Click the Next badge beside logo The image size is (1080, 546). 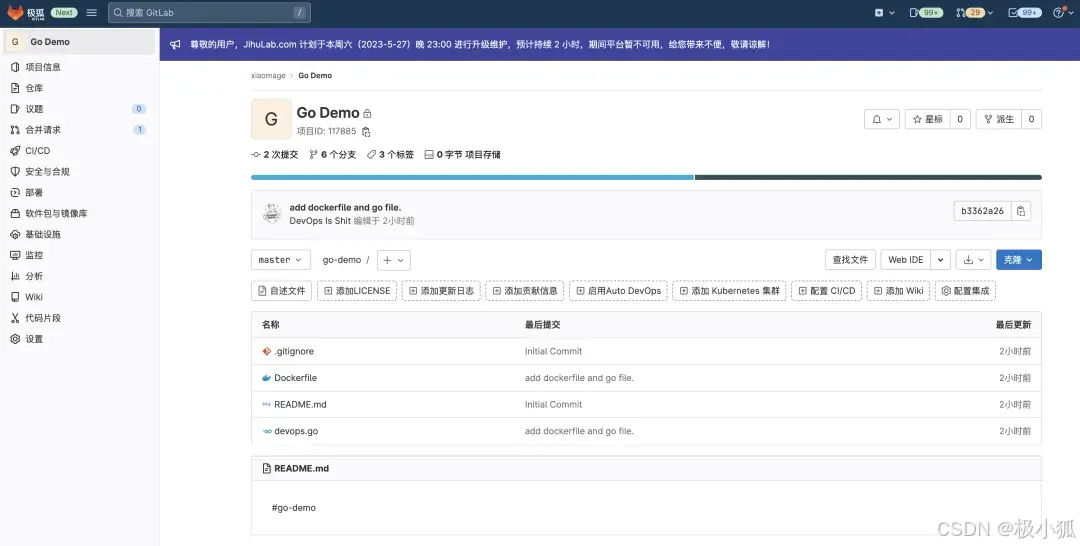(64, 12)
